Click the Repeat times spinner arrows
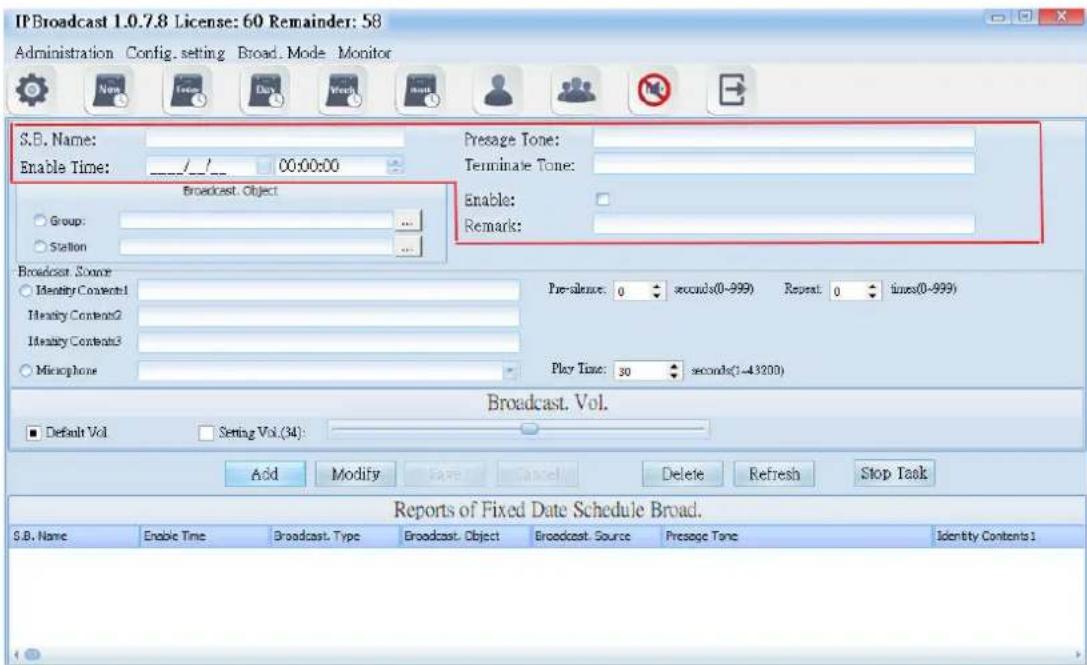The height and width of the screenshot is (665, 1087). [x=873, y=291]
